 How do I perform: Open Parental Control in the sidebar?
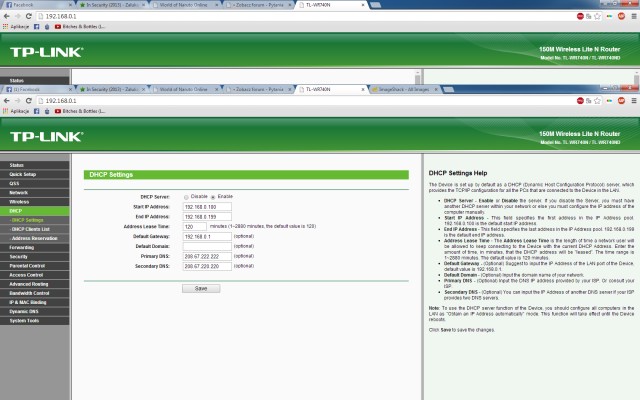[35, 266]
